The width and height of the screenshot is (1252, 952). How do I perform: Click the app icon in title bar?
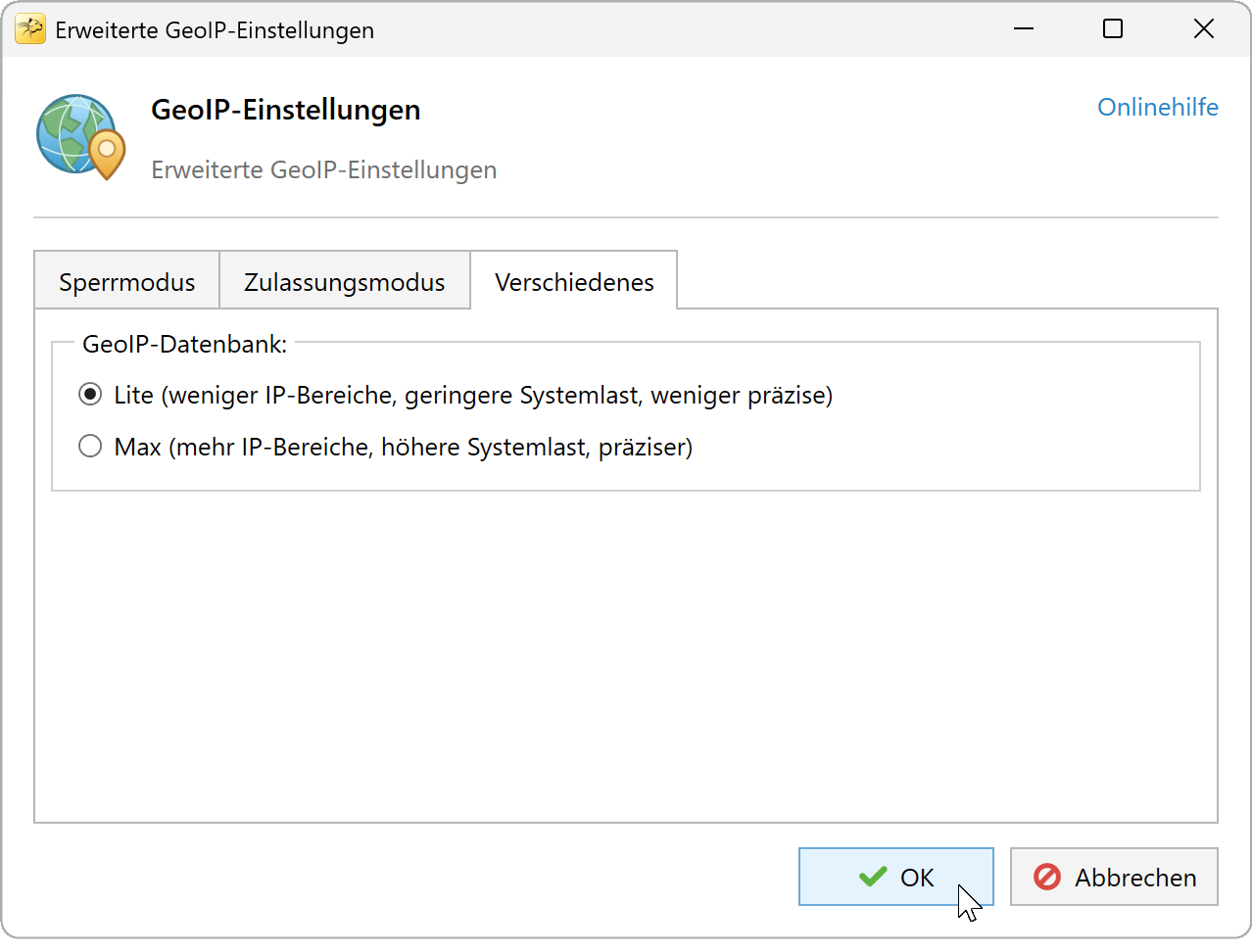30,29
